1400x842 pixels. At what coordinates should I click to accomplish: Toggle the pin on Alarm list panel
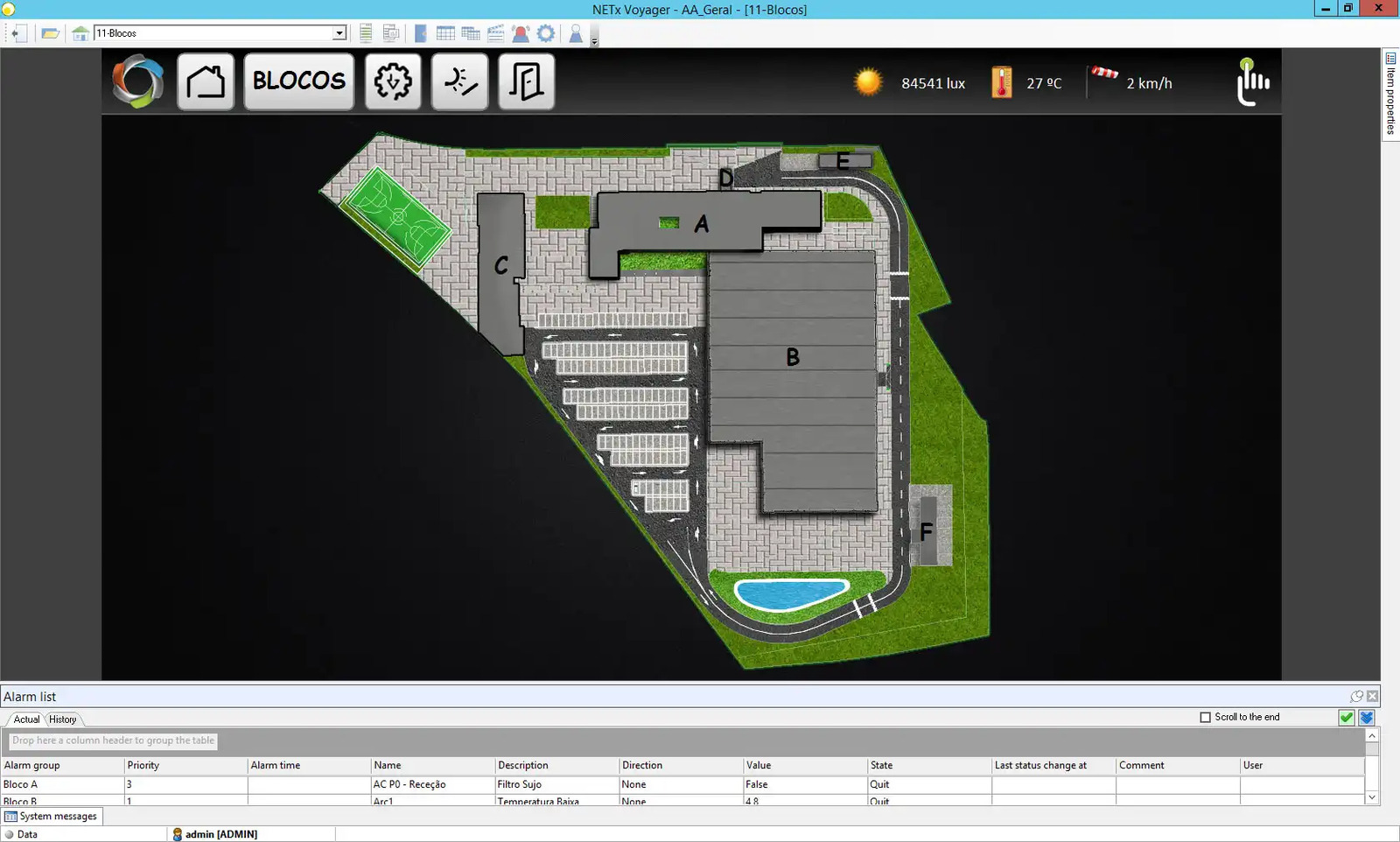(x=1356, y=697)
